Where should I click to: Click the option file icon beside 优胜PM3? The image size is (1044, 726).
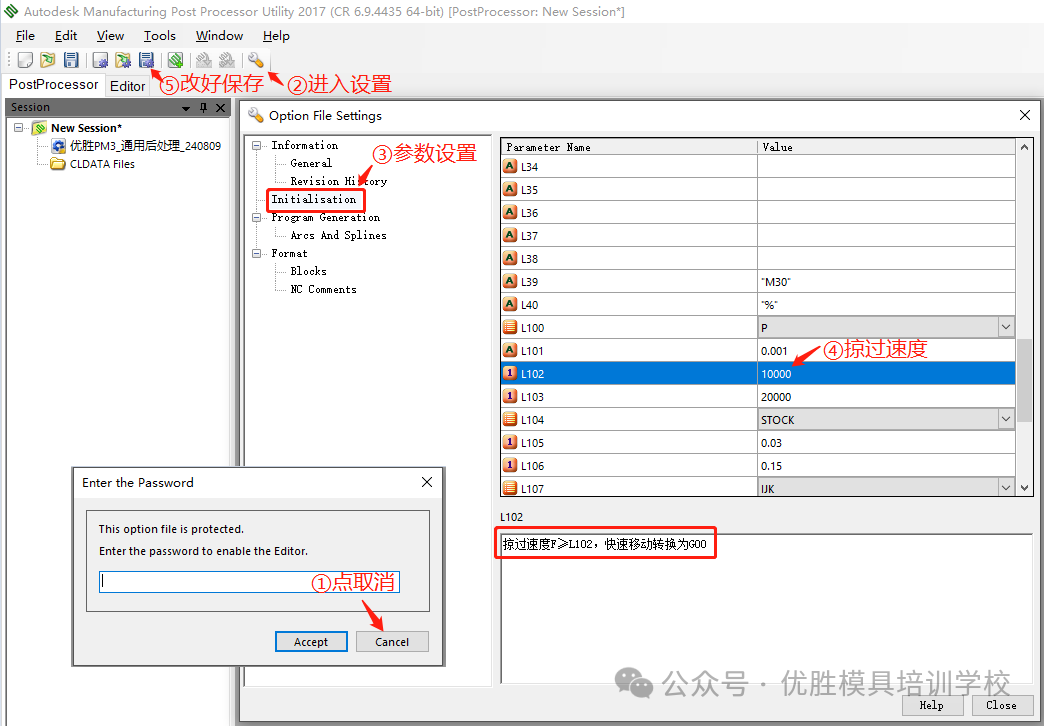pyautogui.click(x=59, y=146)
